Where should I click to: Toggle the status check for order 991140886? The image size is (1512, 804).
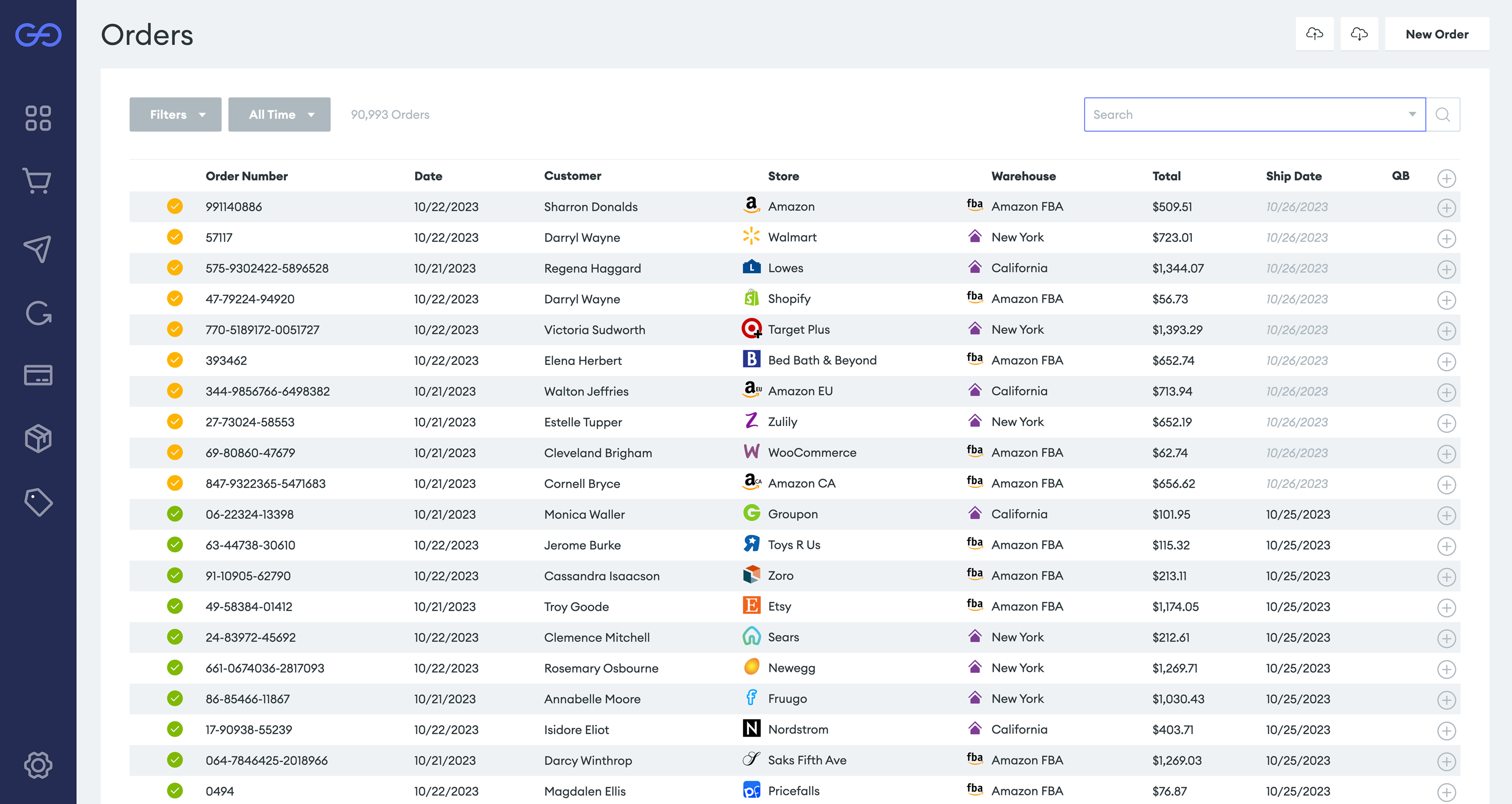[174, 207]
